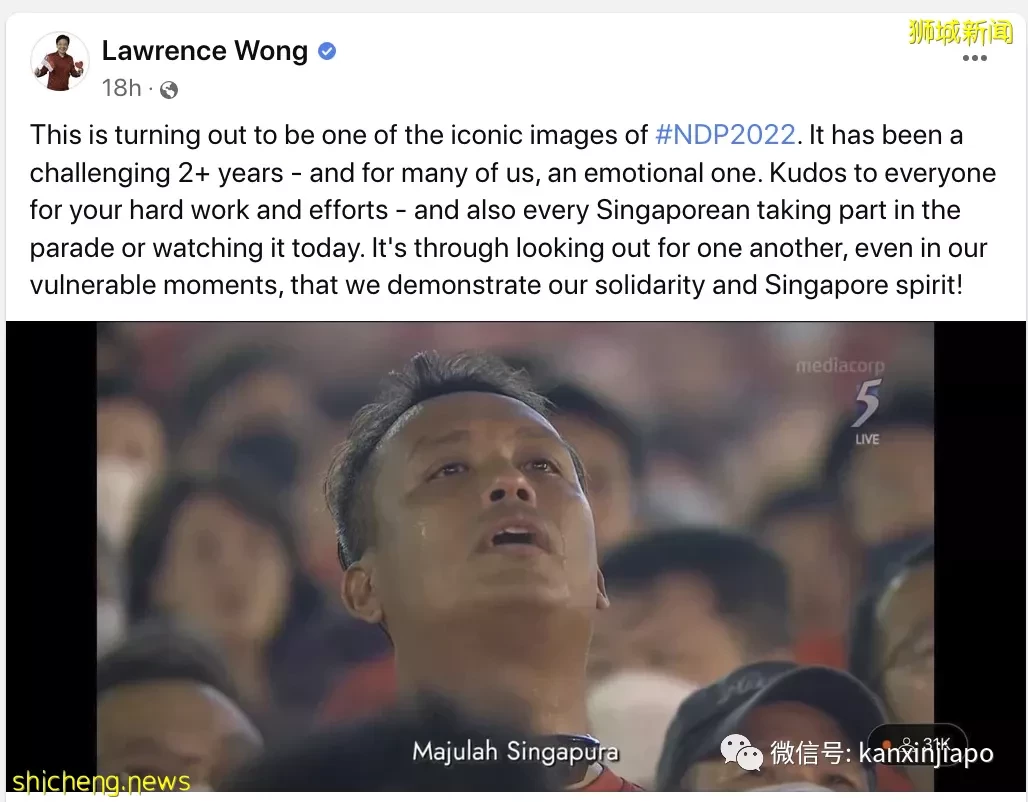Click the globe public-privacy icon
Viewport: 1028px width, 802px height.
pos(168,89)
